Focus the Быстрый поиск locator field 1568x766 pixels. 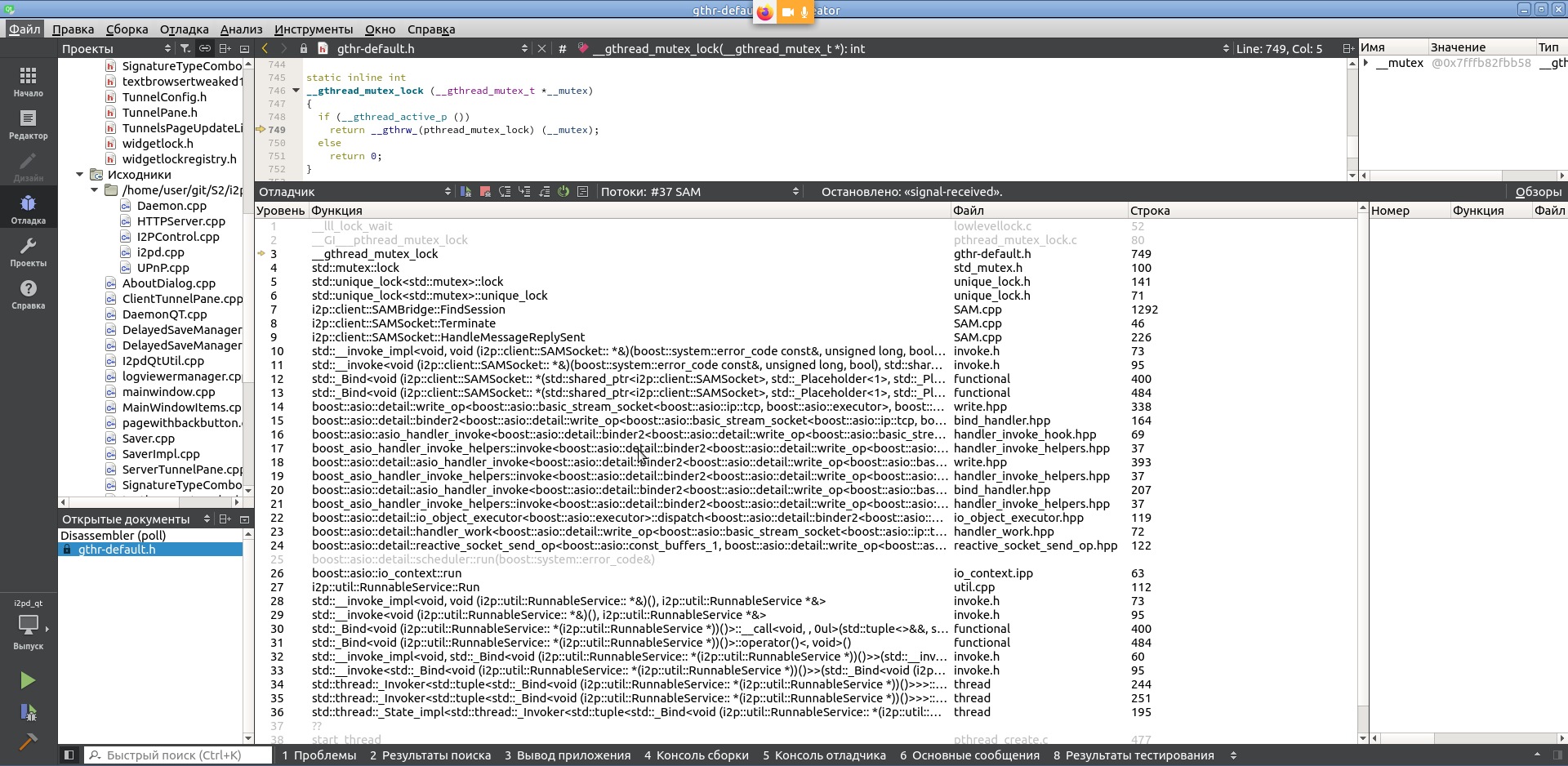coord(178,755)
